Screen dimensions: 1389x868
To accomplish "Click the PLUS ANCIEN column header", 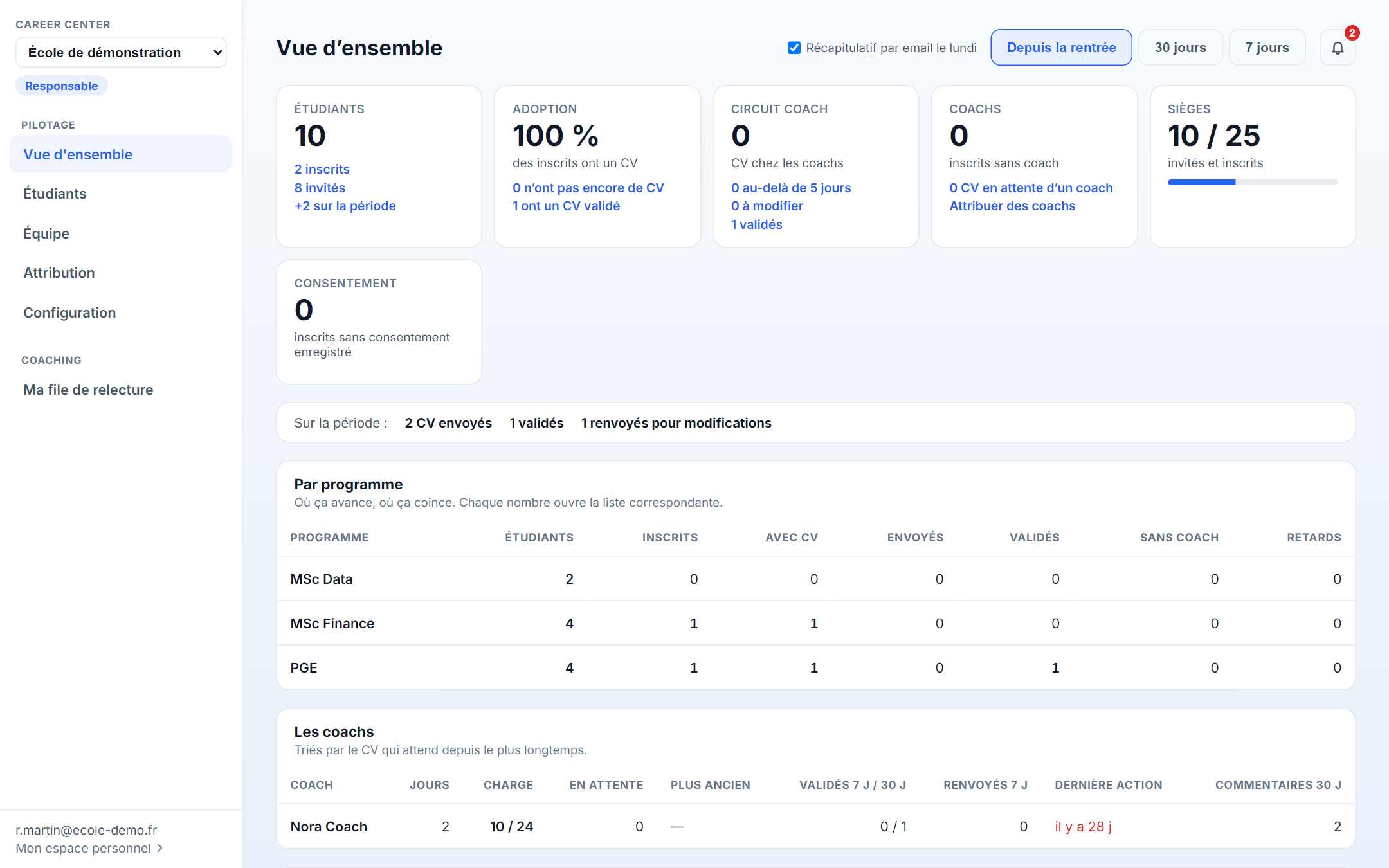I will click(x=710, y=785).
